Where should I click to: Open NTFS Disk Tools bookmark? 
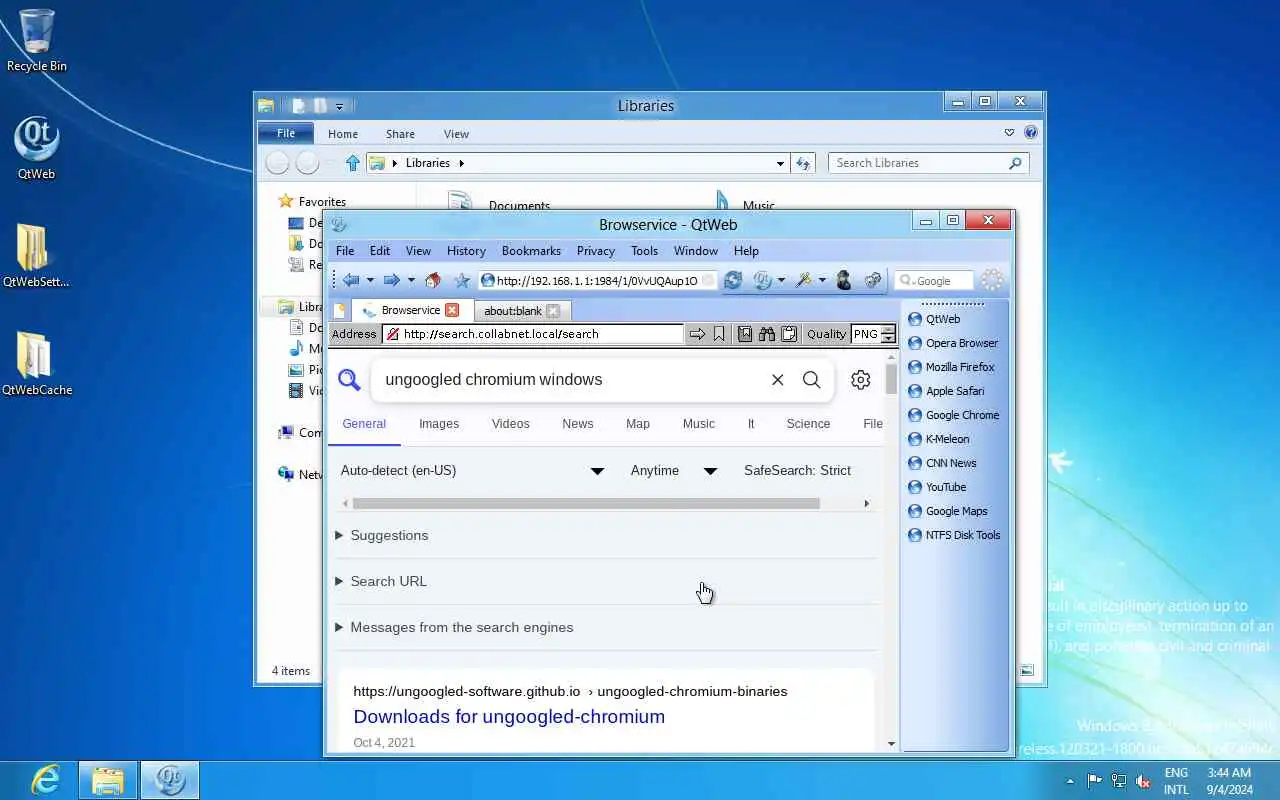[954, 535]
